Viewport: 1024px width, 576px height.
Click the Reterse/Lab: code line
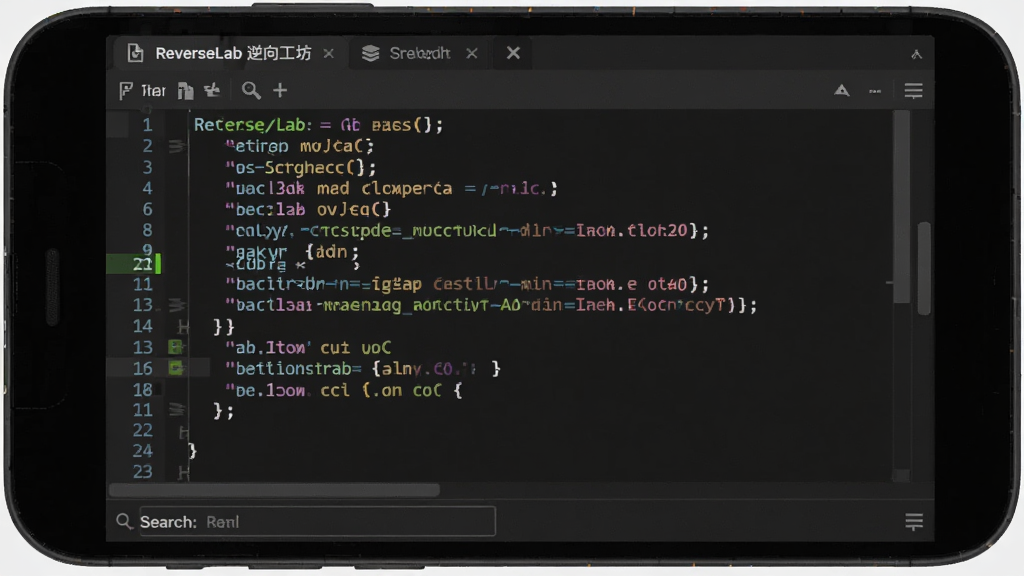tap(318, 125)
